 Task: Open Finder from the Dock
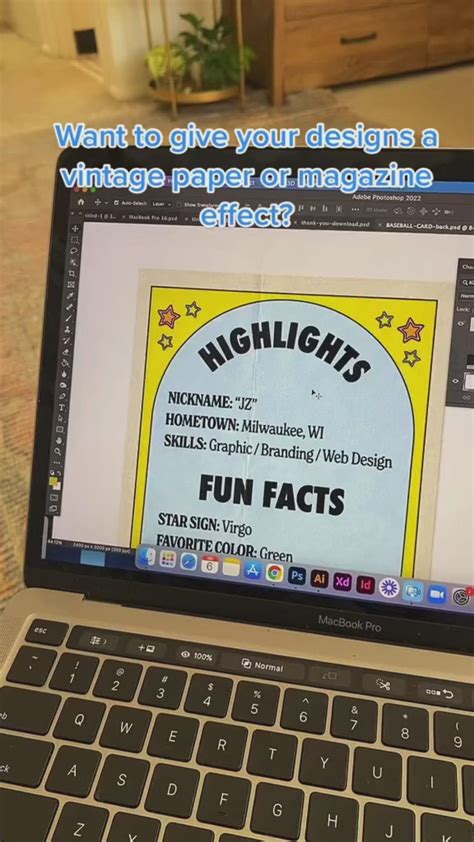point(147,557)
